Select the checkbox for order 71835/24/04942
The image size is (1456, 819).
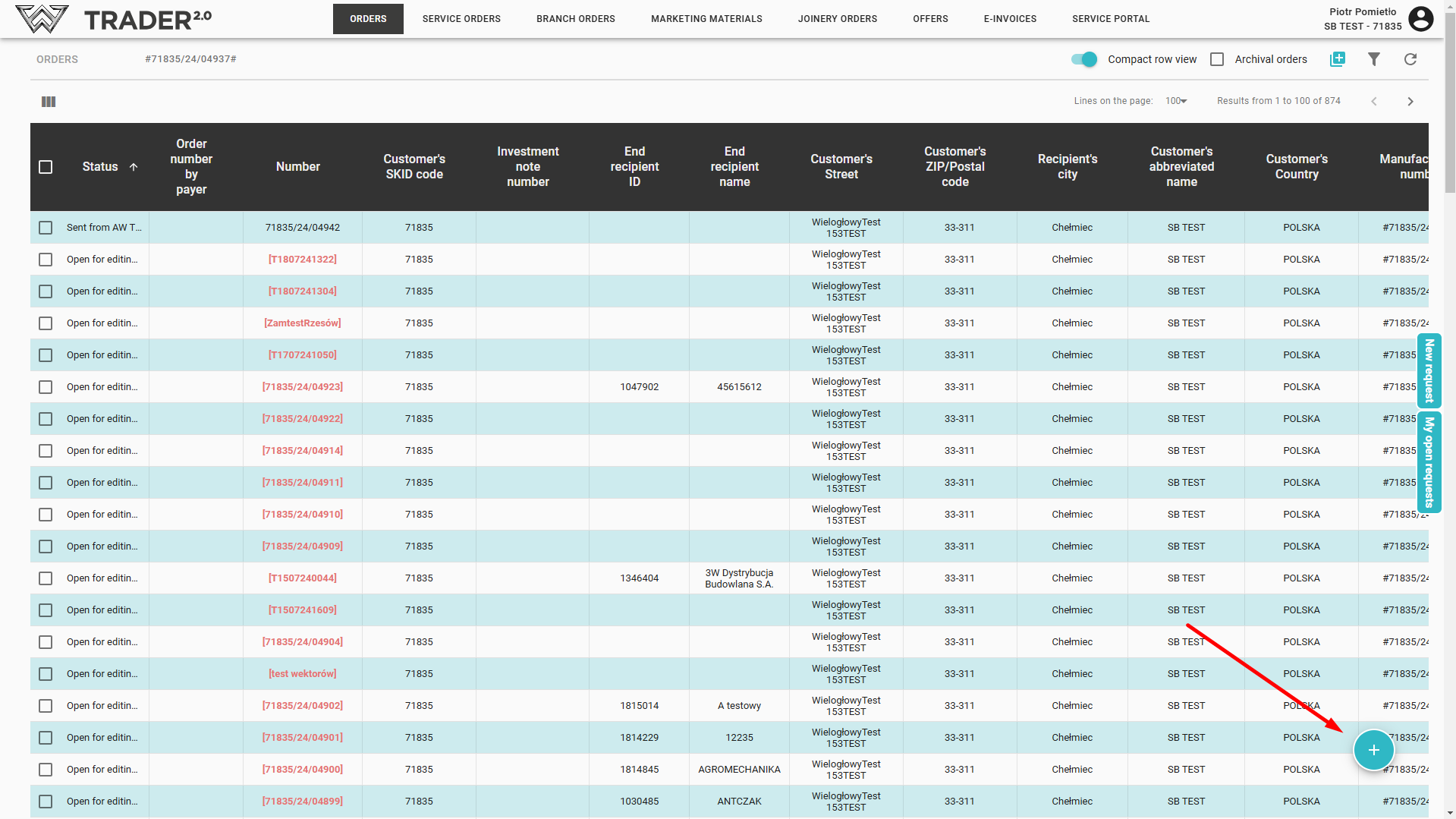tap(46, 228)
